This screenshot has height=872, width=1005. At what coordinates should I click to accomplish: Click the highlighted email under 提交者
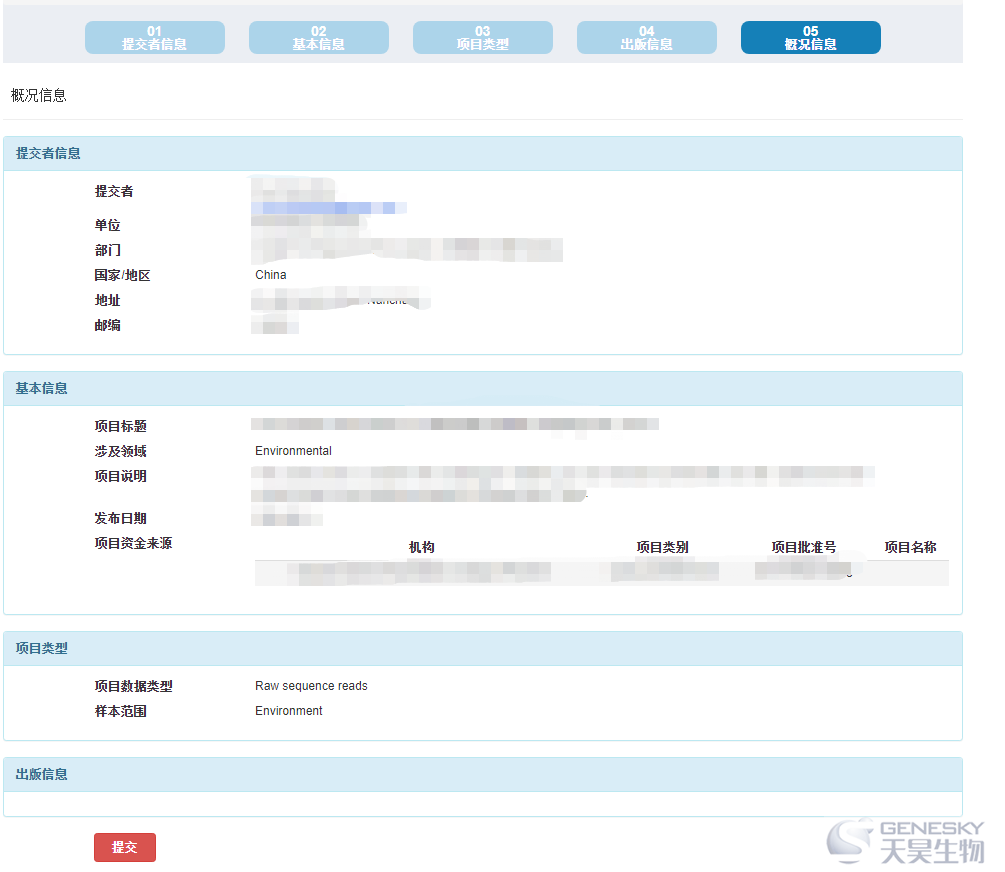328,208
